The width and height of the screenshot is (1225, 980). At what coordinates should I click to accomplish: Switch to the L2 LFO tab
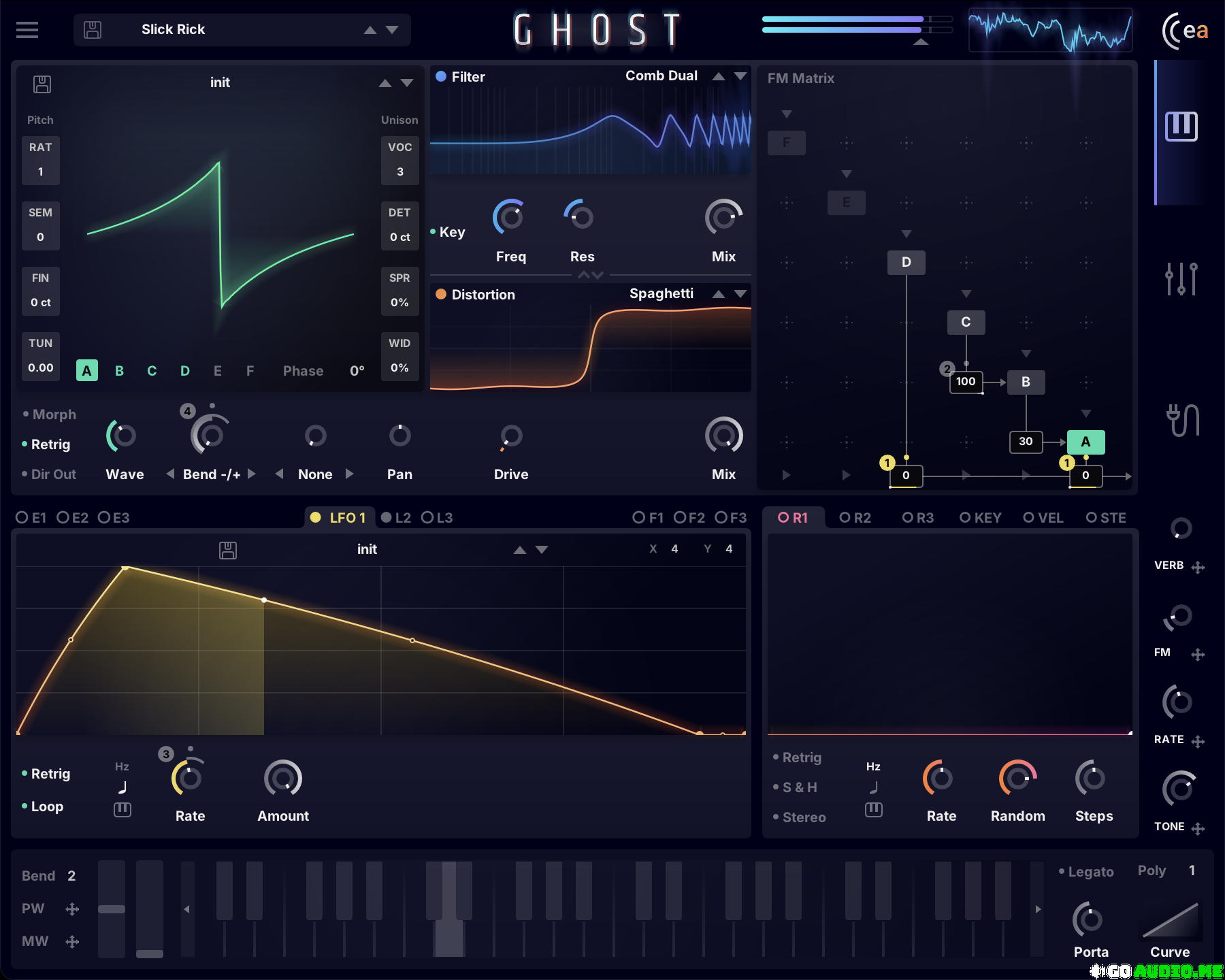396,518
